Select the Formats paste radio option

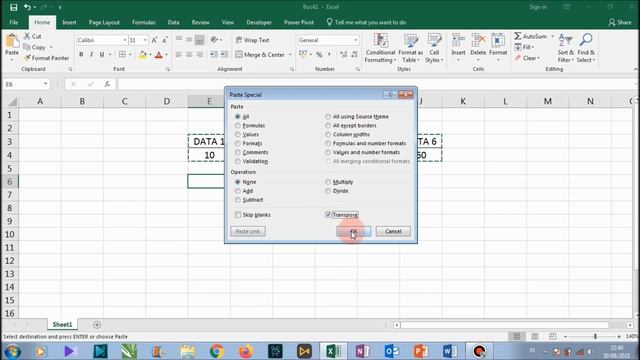[x=238, y=143]
